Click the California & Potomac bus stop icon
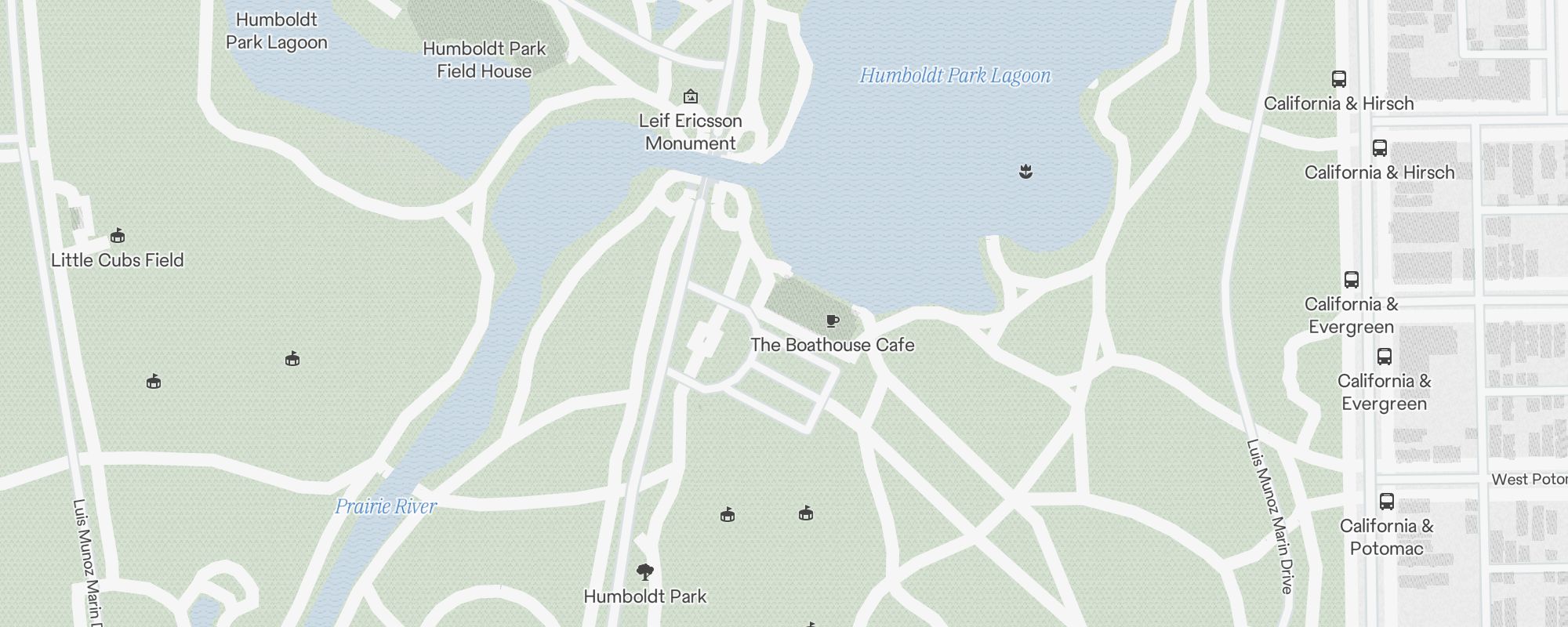This screenshot has width=1568, height=627. [x=1387, y=502]
